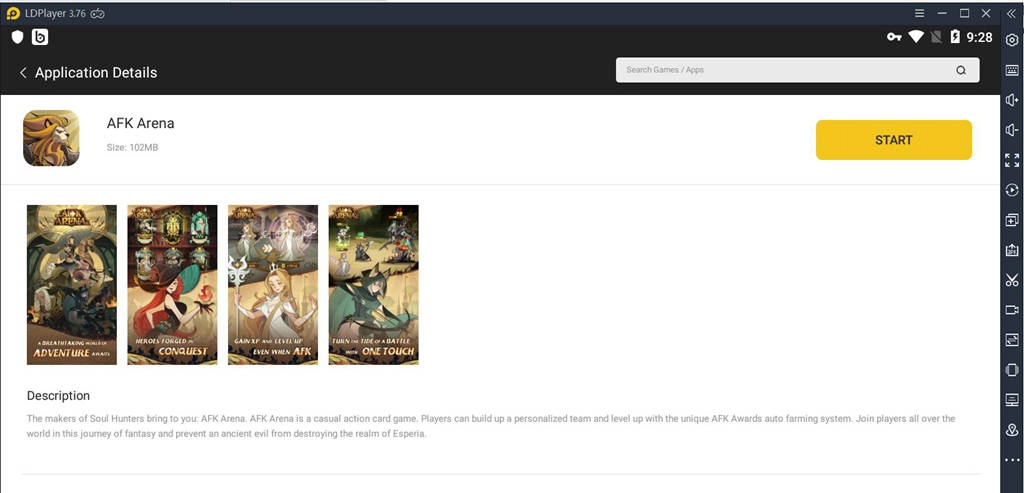Image resolution: width=1024 pixels, height=493 pixels.
Task: Open the LDPlayer hamburger menu
Action: click(x=920, y=13)
